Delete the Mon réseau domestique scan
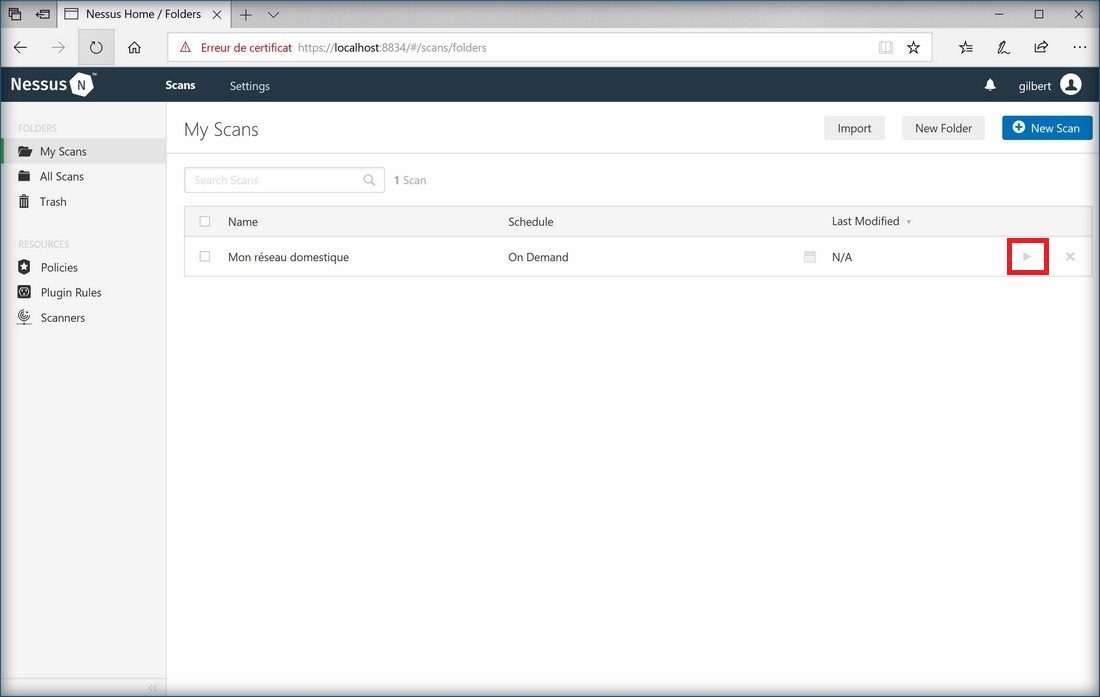The height and width of the screenshot is (697, 1100). coord(1070,257)
